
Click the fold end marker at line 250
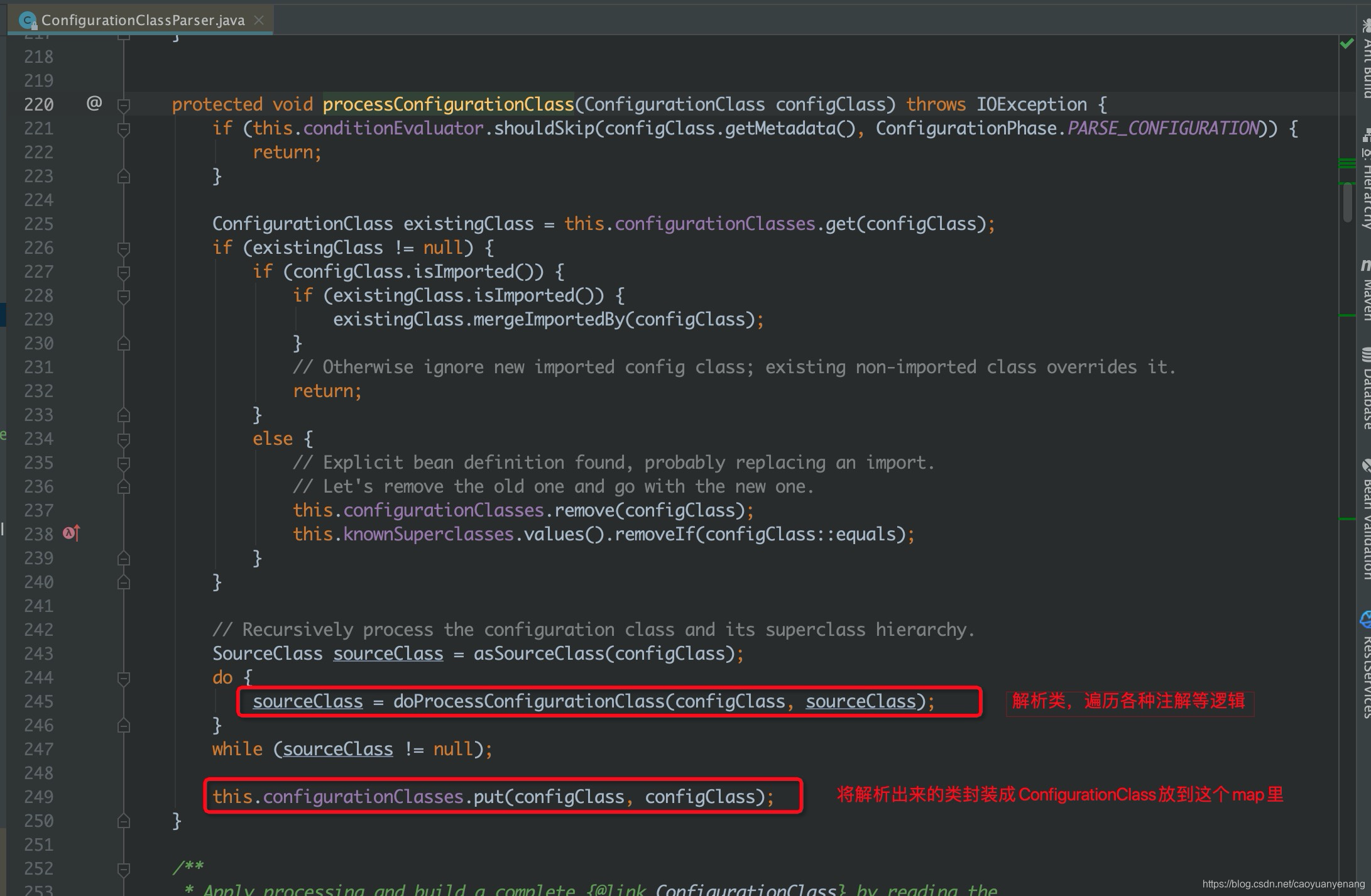tap(124, 821)
